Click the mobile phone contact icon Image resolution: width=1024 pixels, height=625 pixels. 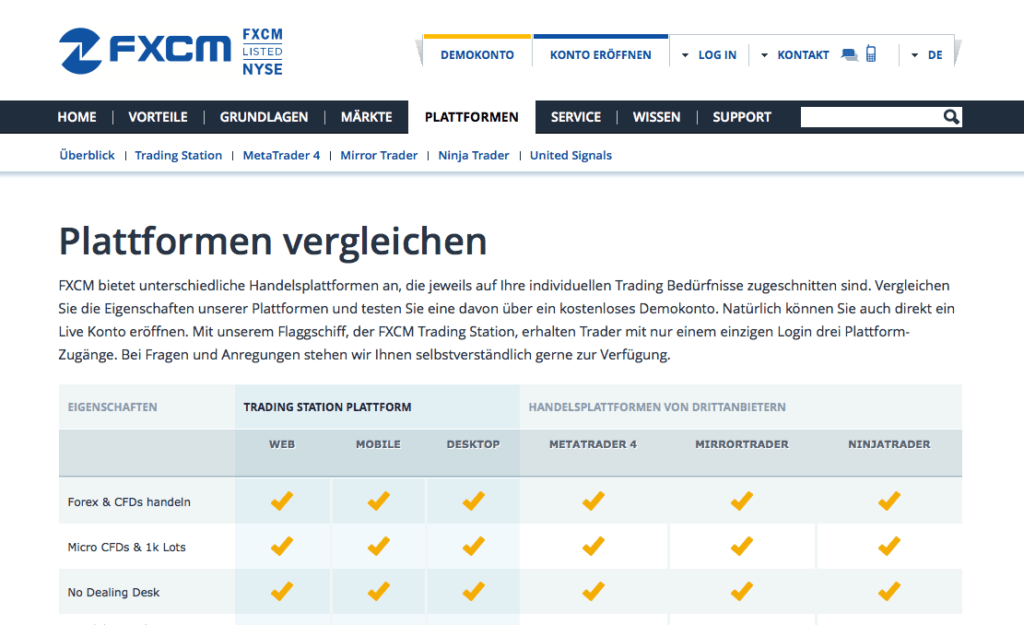871,54
